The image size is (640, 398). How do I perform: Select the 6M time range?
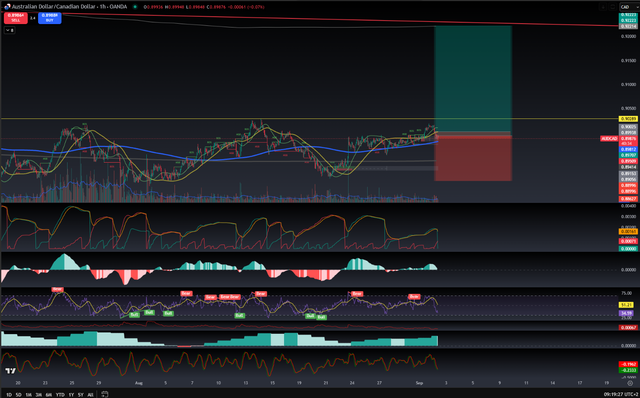[49, 394]
